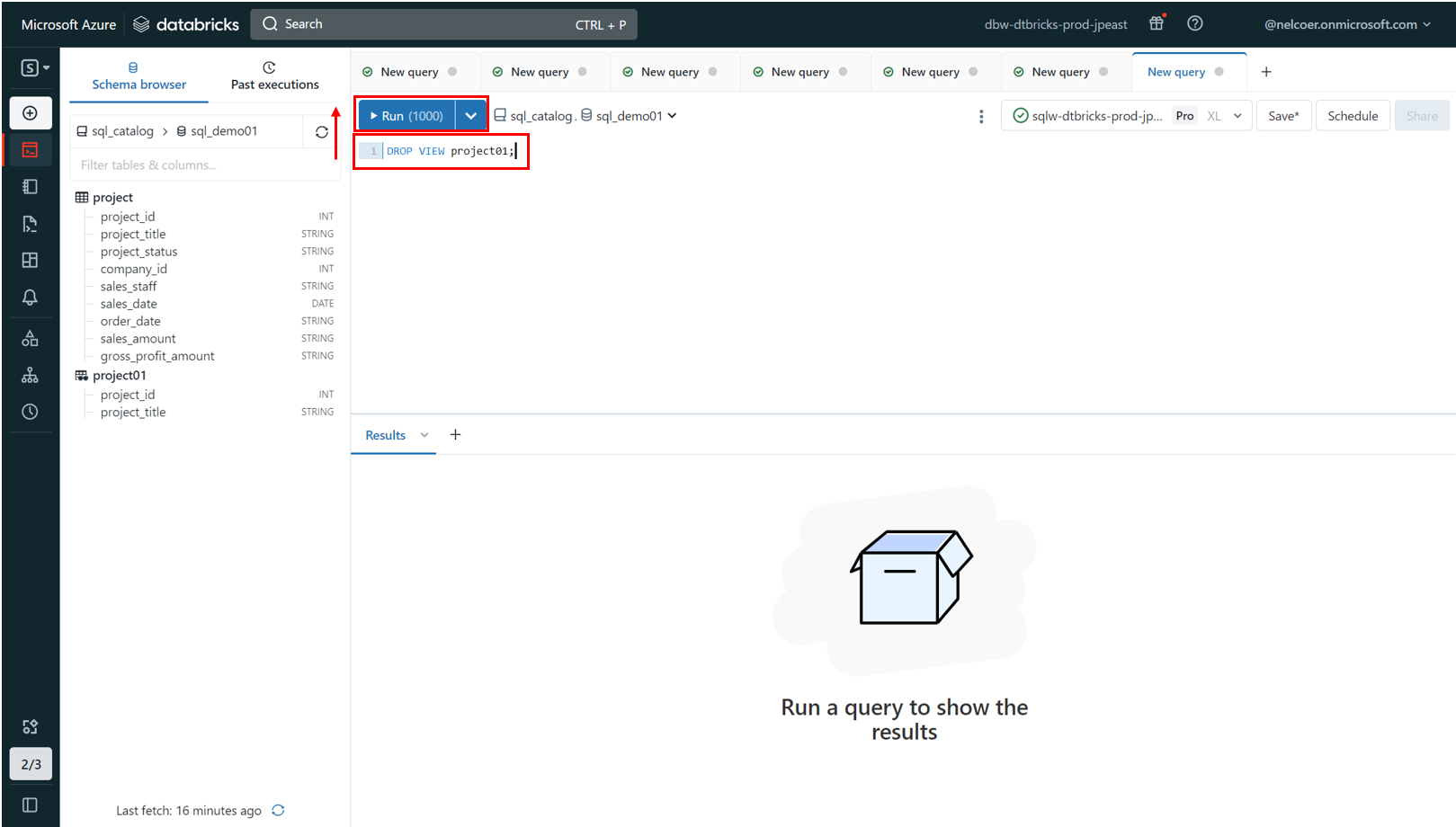Open the SQL Editor sidebar icon

point(30,150)
